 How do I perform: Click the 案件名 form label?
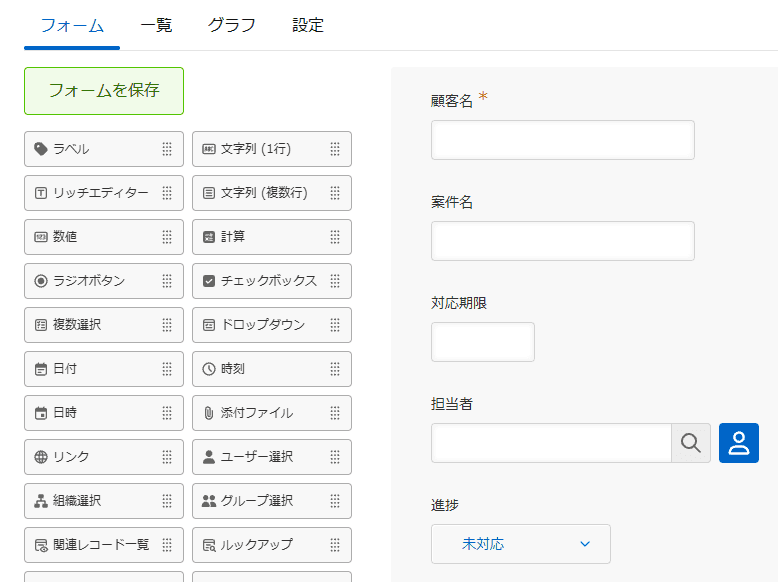click(452, 202)
